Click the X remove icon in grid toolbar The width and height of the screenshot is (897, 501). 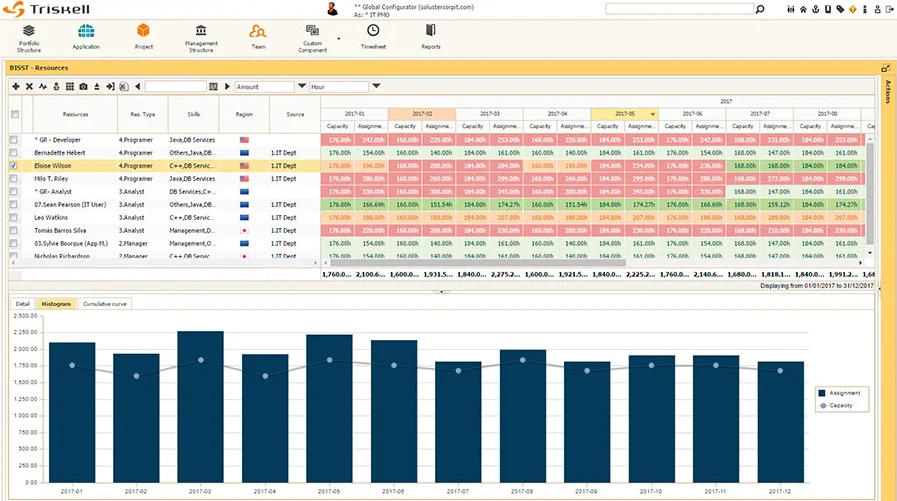tap(29, 86)
